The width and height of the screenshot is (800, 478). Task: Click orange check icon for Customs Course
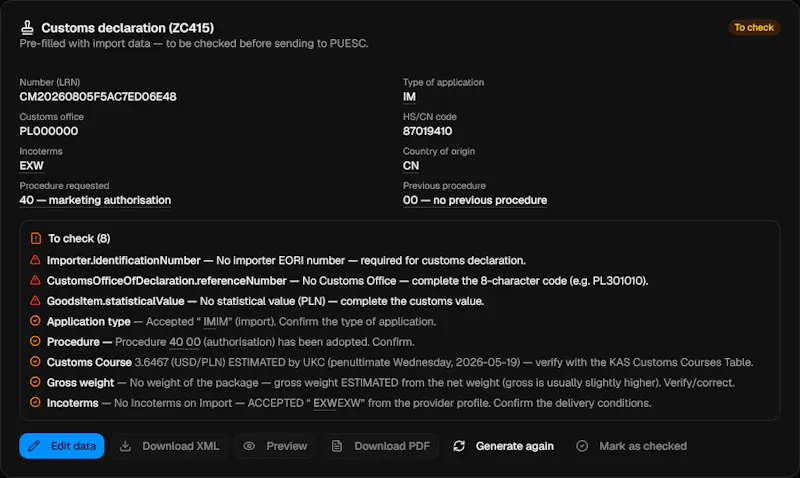click(35, 362)
